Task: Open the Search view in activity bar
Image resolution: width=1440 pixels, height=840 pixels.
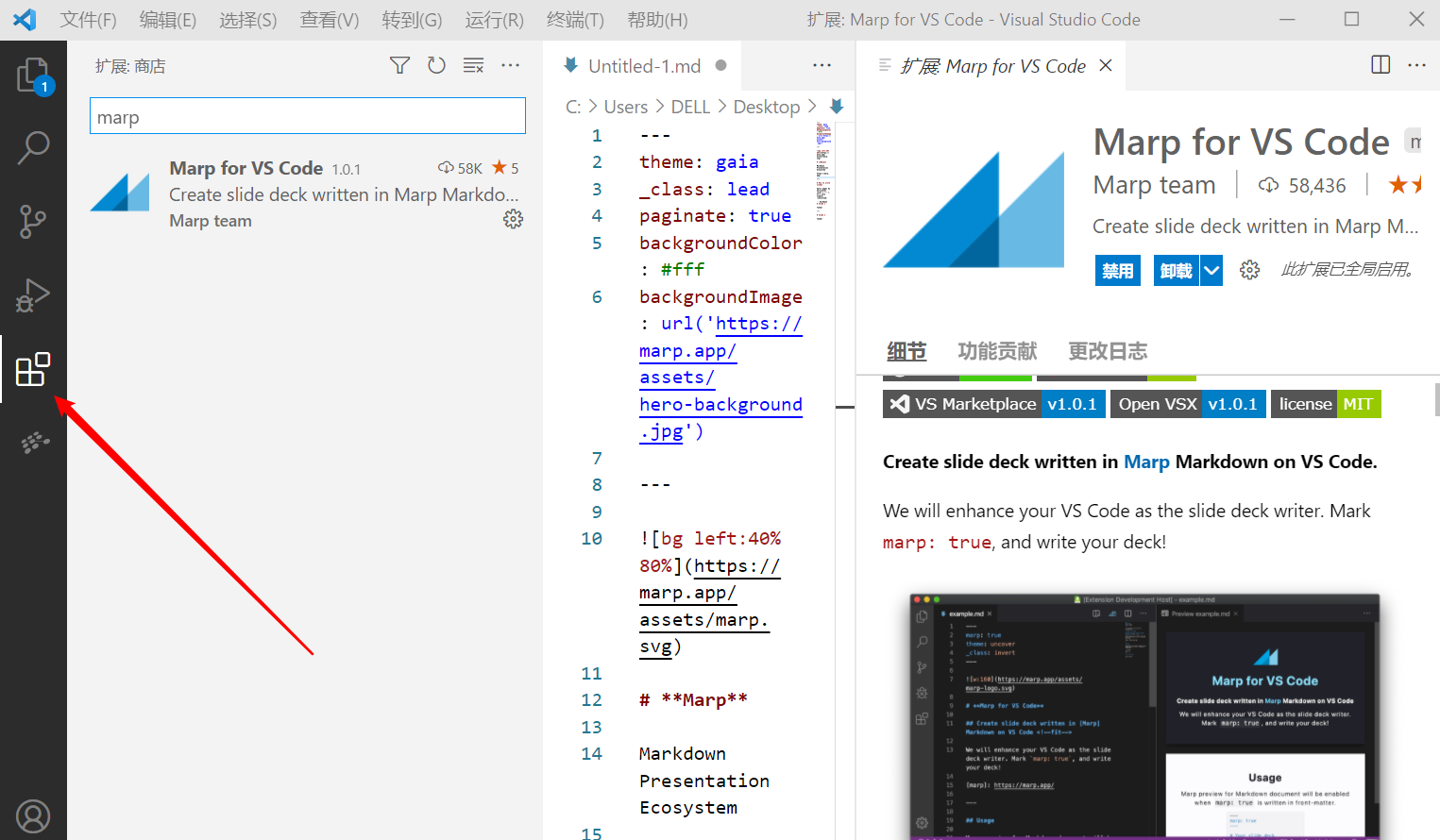Action: click(33, 148)
